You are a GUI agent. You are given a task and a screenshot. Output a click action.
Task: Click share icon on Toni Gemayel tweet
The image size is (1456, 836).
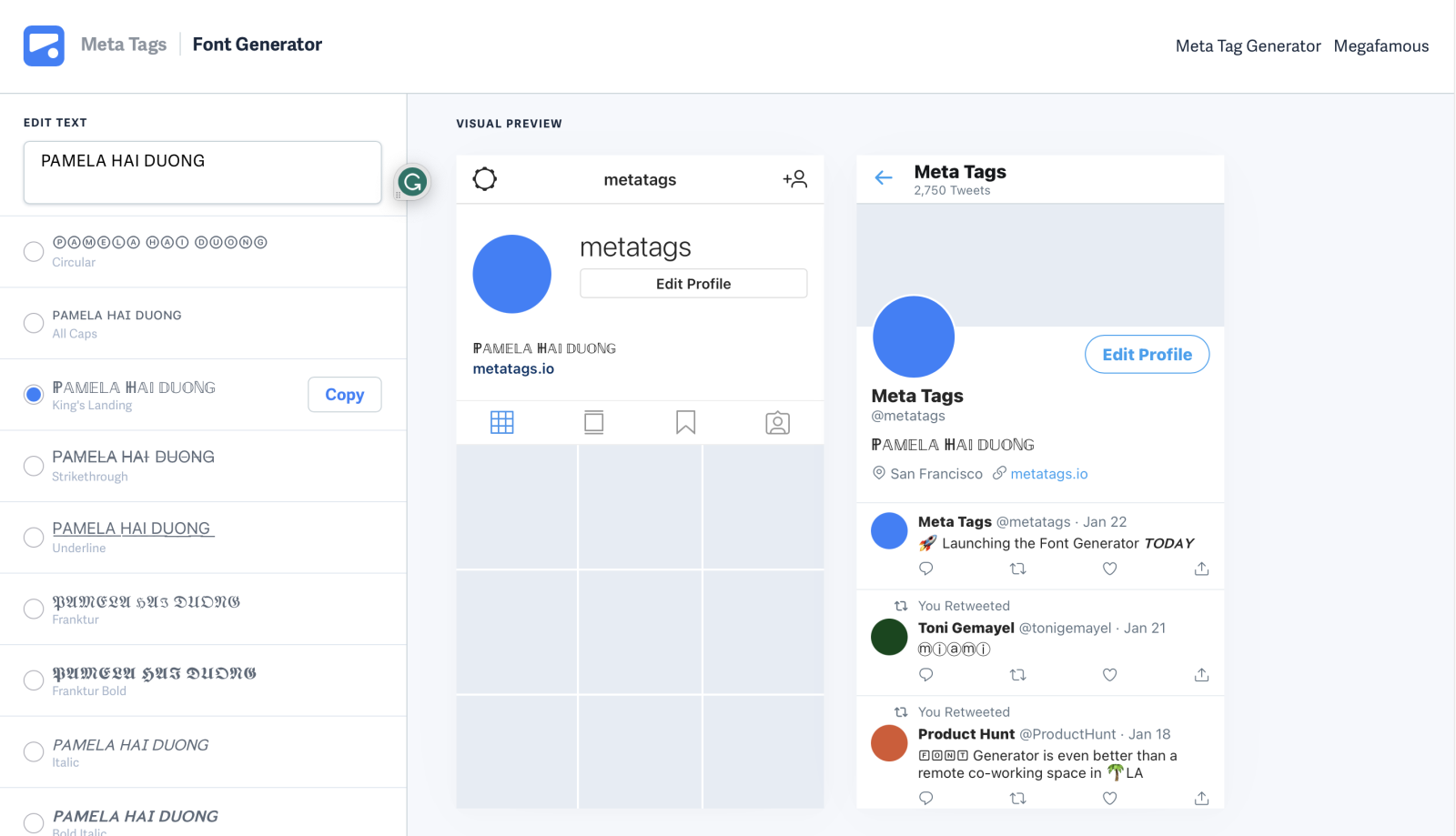1202,675
